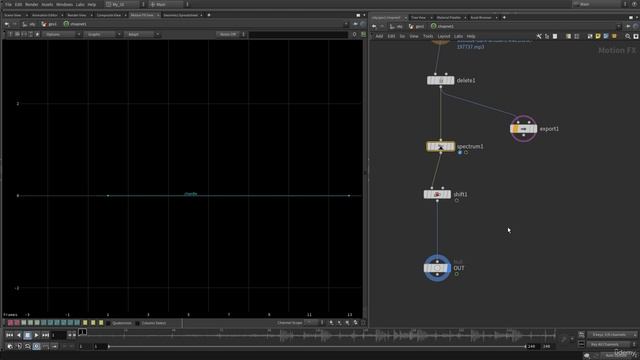Click the yellow sticky note icon
This screenshot has width=640, height=360.
tap(598, 36)
